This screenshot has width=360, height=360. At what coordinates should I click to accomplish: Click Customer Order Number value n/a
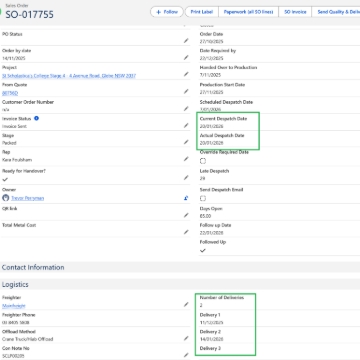pos(5,110)
